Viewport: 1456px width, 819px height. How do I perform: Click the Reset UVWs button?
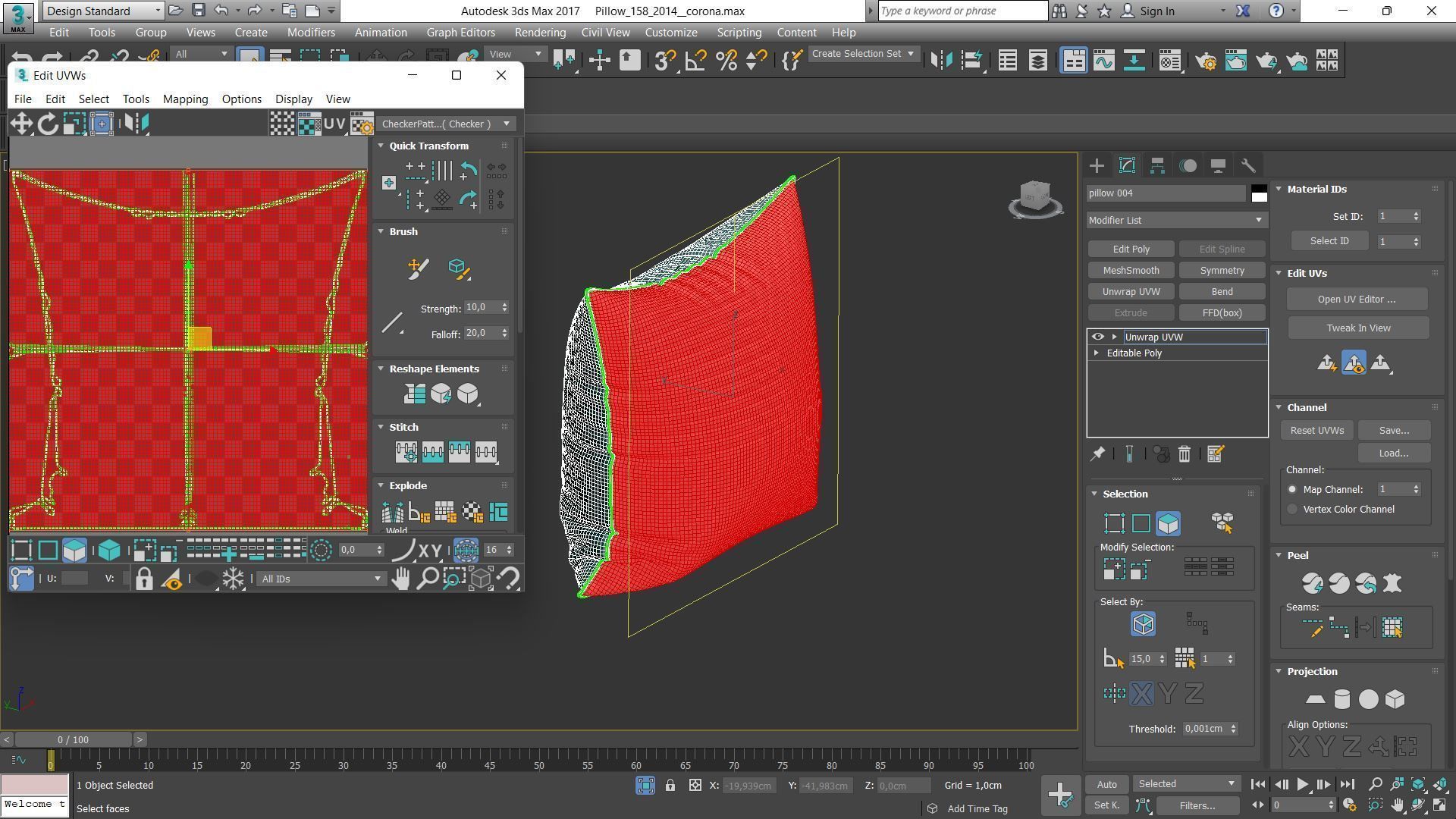1316,431
